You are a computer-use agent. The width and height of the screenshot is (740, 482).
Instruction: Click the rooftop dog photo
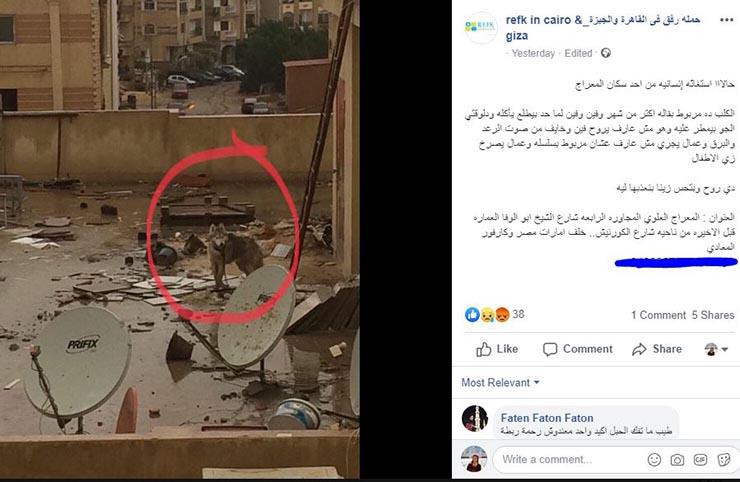(179, 239)
